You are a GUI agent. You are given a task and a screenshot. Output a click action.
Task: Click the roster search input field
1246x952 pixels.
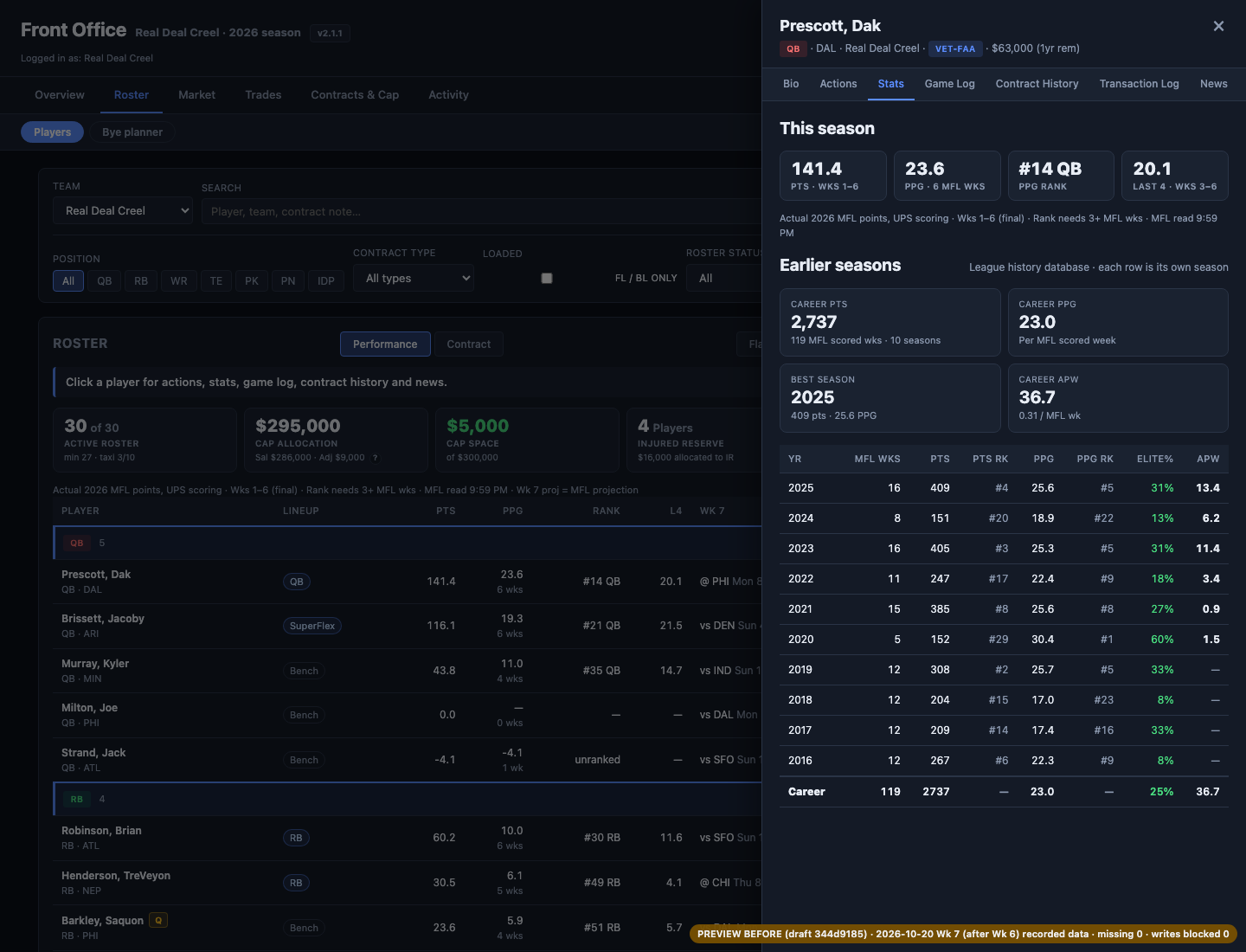[x=481, y=211]
